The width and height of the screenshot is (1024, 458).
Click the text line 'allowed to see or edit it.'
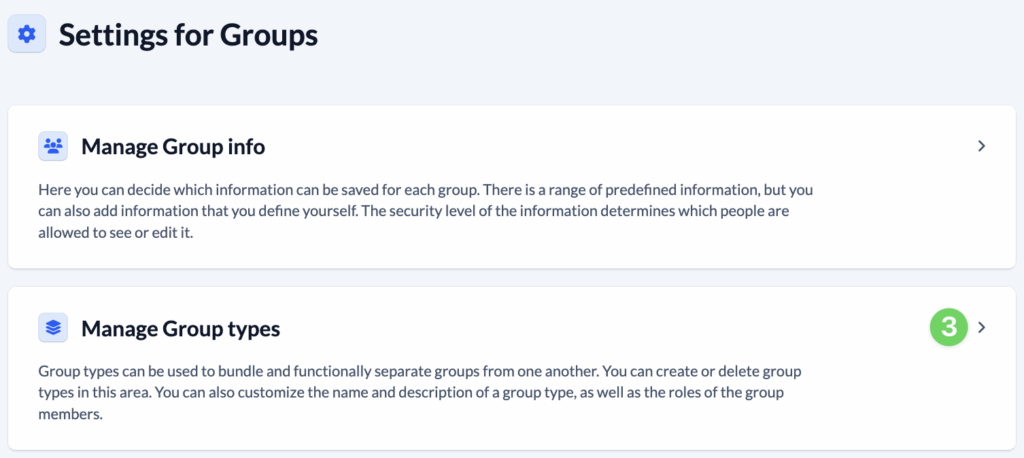(114, 233)
